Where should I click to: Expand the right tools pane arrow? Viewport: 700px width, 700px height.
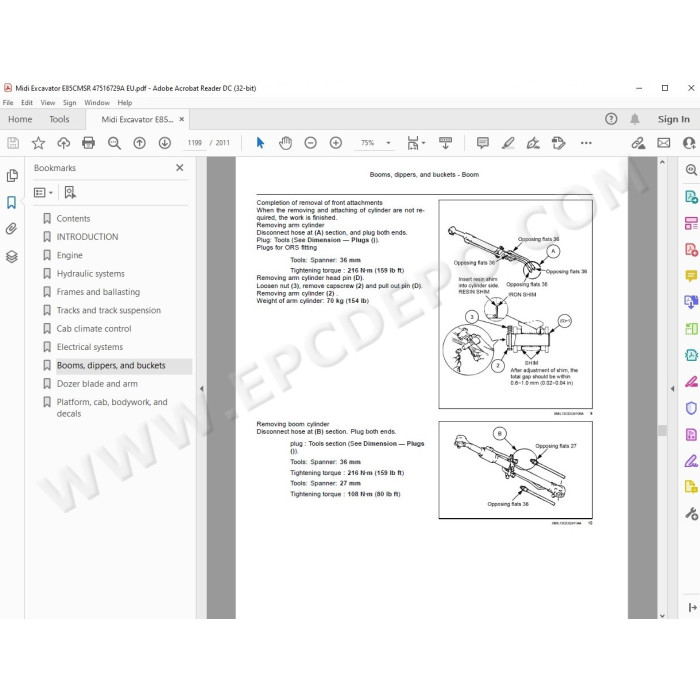[672, 389]
